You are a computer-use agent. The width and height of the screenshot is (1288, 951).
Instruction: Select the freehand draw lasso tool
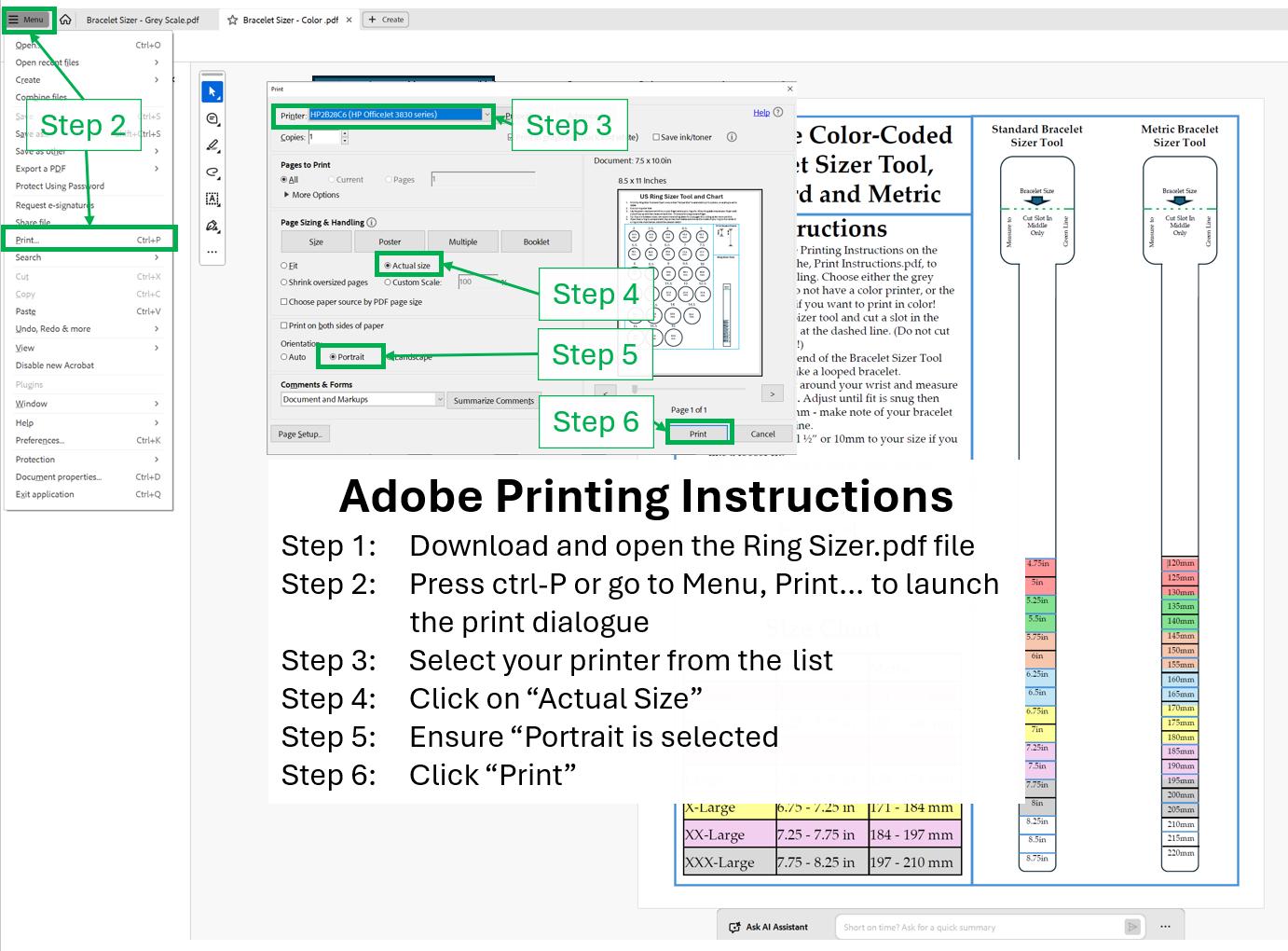212,172
